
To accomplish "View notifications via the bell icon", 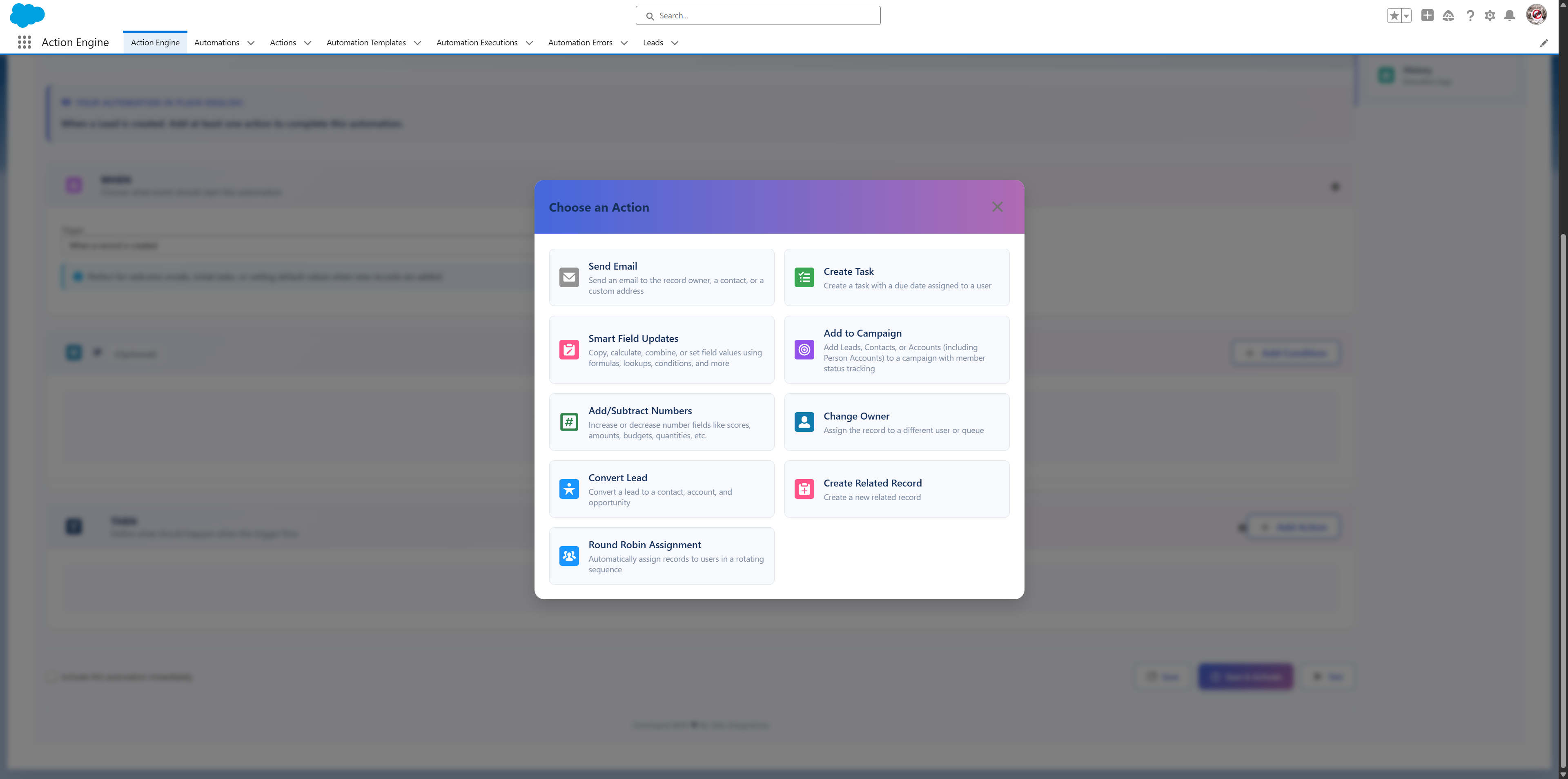I will [x=1510, y=15].
